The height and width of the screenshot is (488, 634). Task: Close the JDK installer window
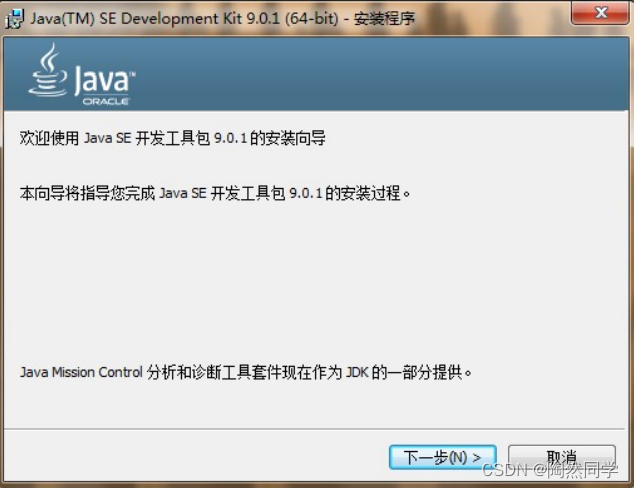(600, 13)
